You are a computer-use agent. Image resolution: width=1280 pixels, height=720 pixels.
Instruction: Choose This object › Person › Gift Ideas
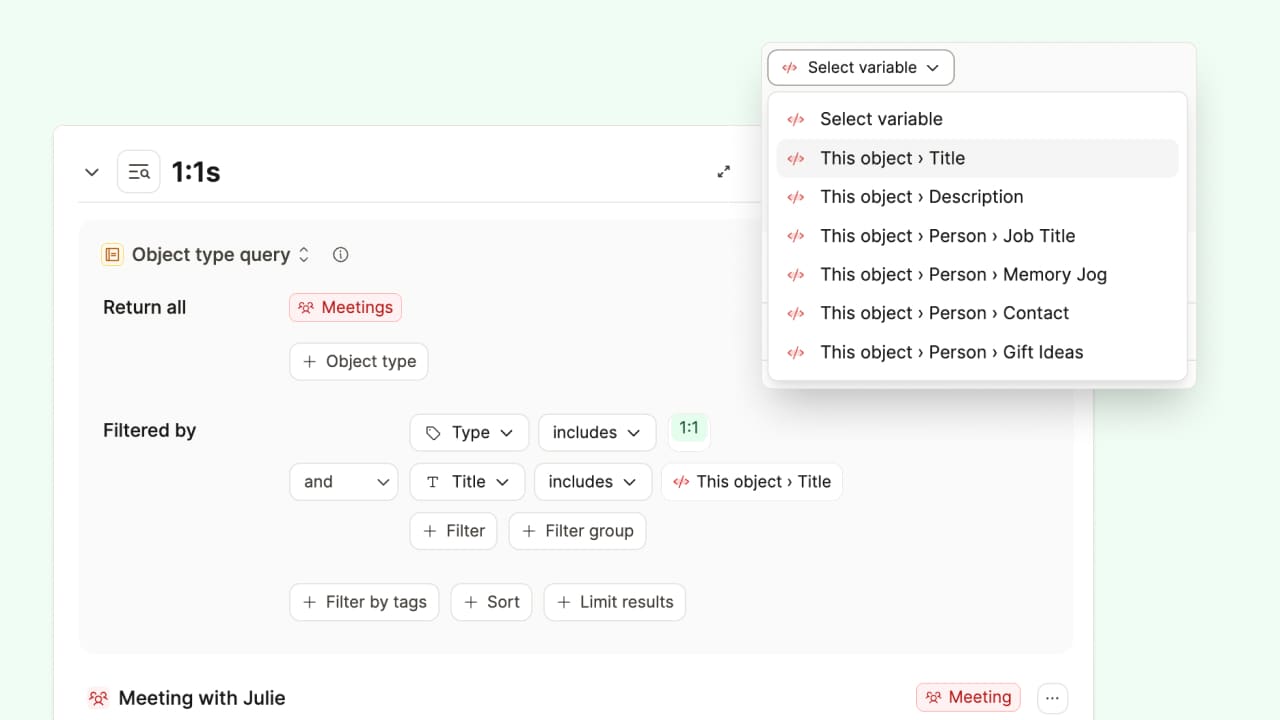click(951, 352)
